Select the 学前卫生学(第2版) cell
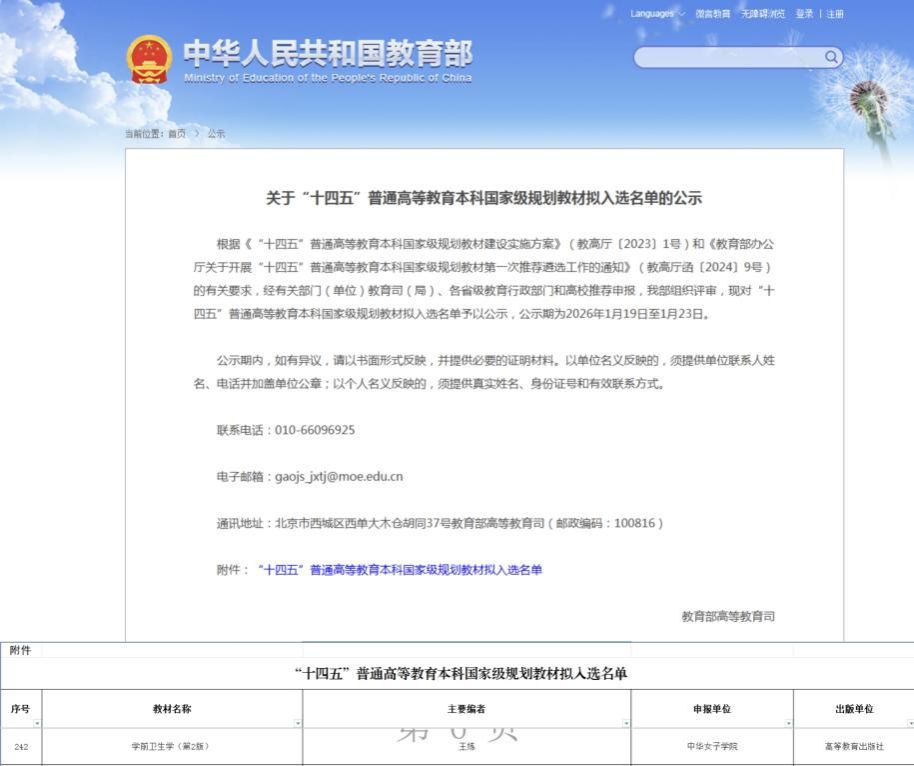This screenshot has width=914, height=766. click(x=170, y=747)
